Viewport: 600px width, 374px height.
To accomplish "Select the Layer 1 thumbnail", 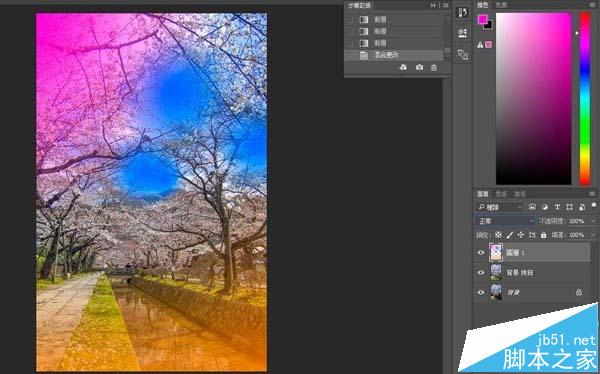I will point(496,253).
